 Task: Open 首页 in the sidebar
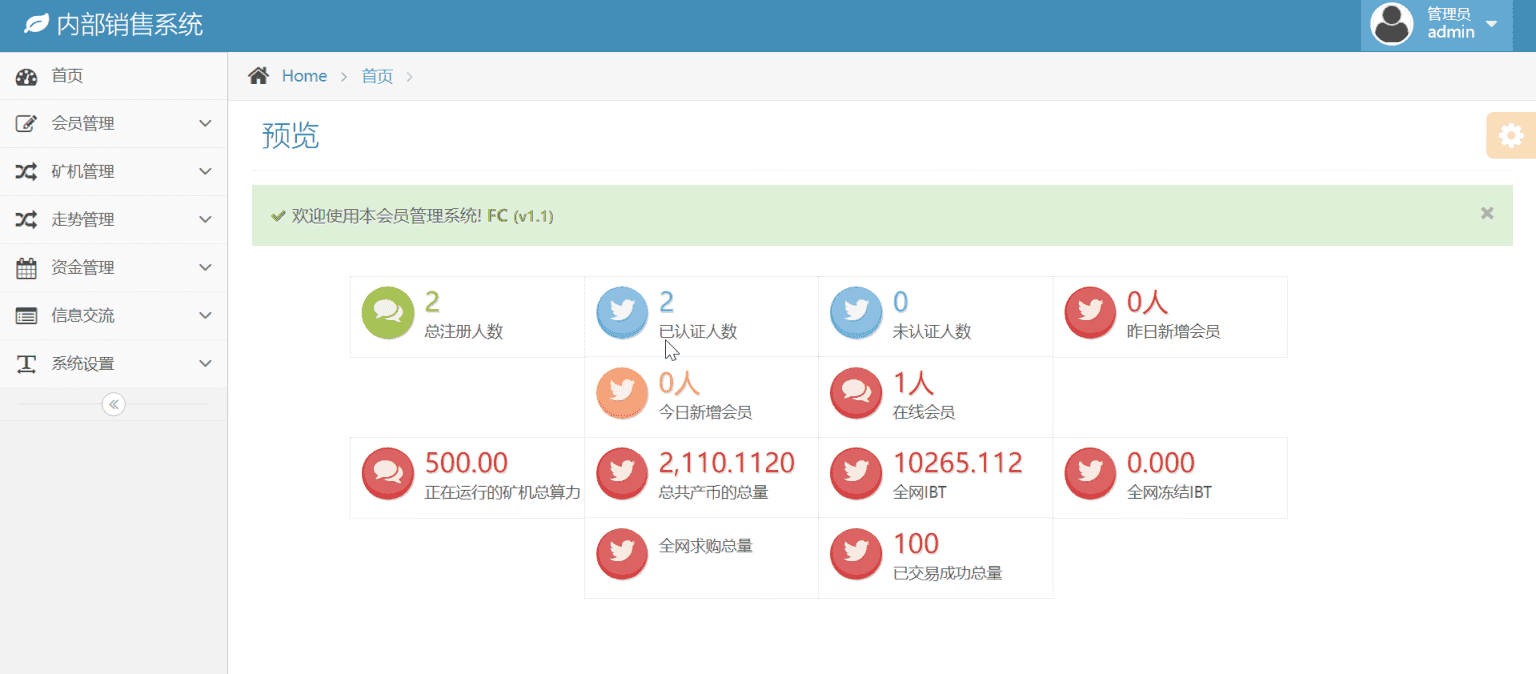pyautogui.click(x=114, y=76)
